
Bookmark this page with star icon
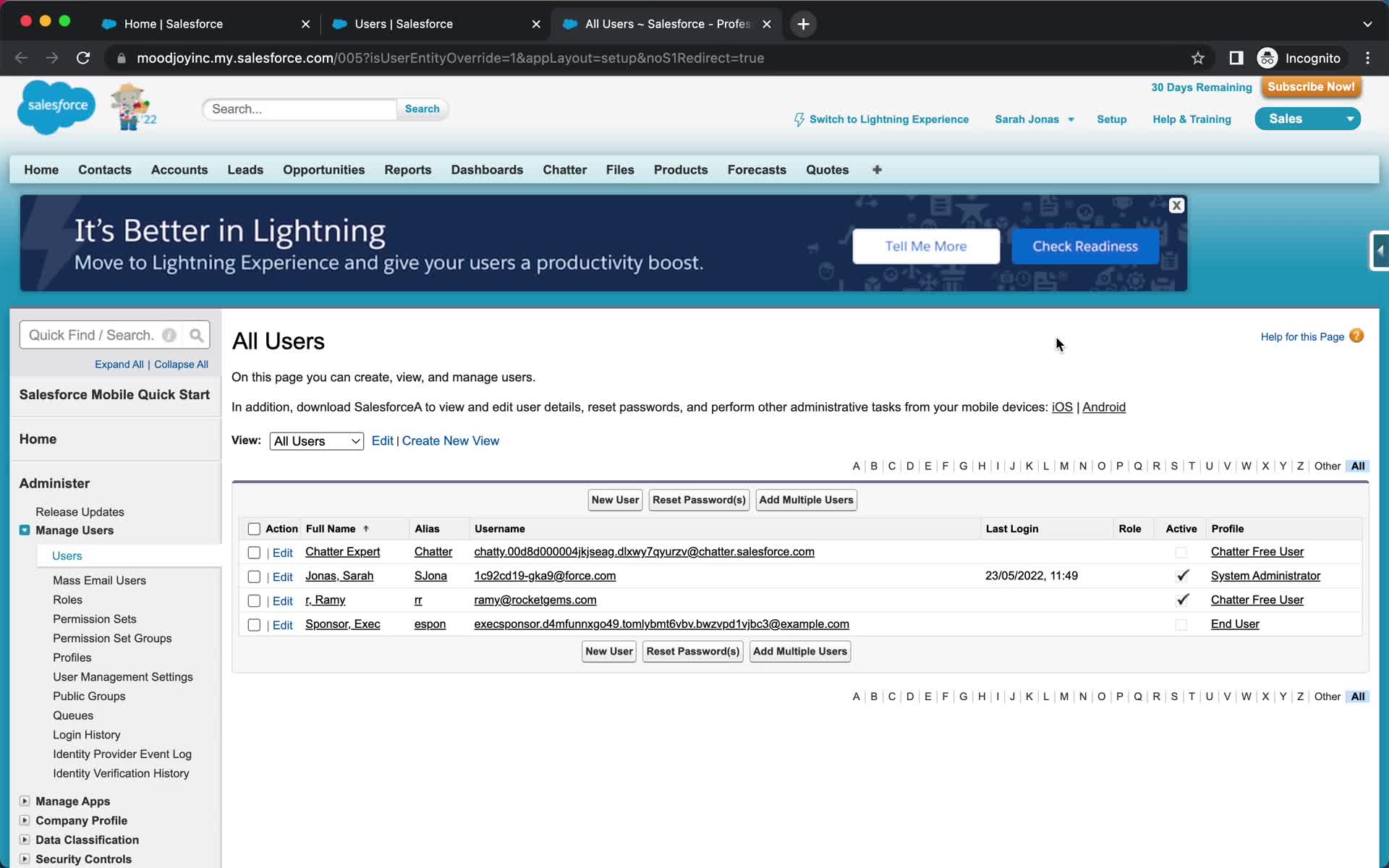click(1198, 58)
